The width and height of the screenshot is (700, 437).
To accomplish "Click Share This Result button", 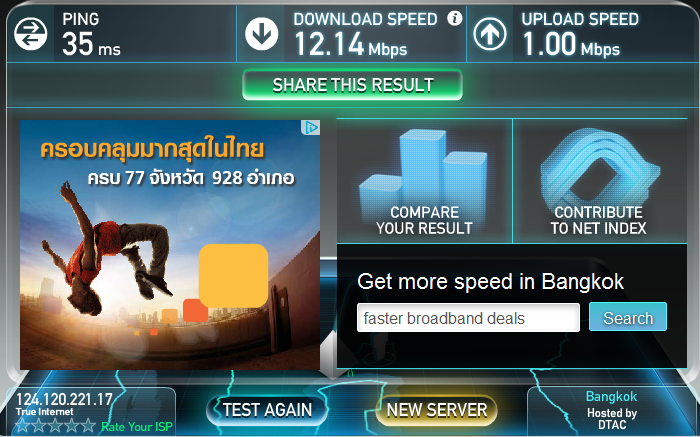I will [x=352, y=85].
